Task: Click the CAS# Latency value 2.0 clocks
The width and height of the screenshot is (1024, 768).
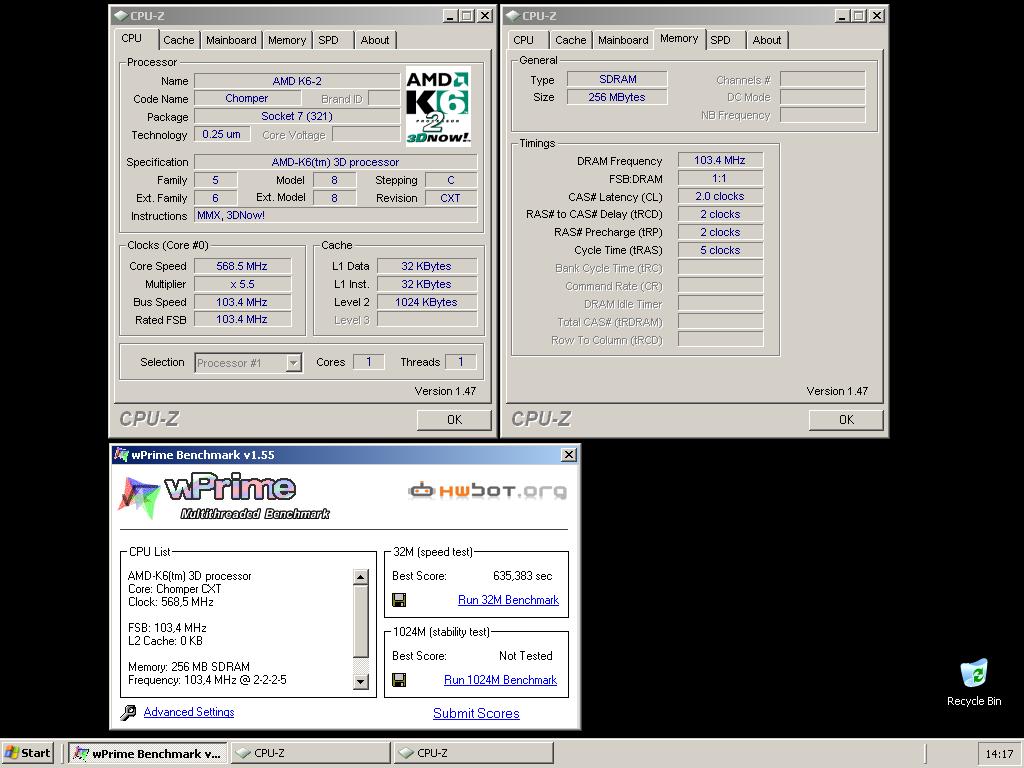Action: pyautogui.click(x=720, y=197)
